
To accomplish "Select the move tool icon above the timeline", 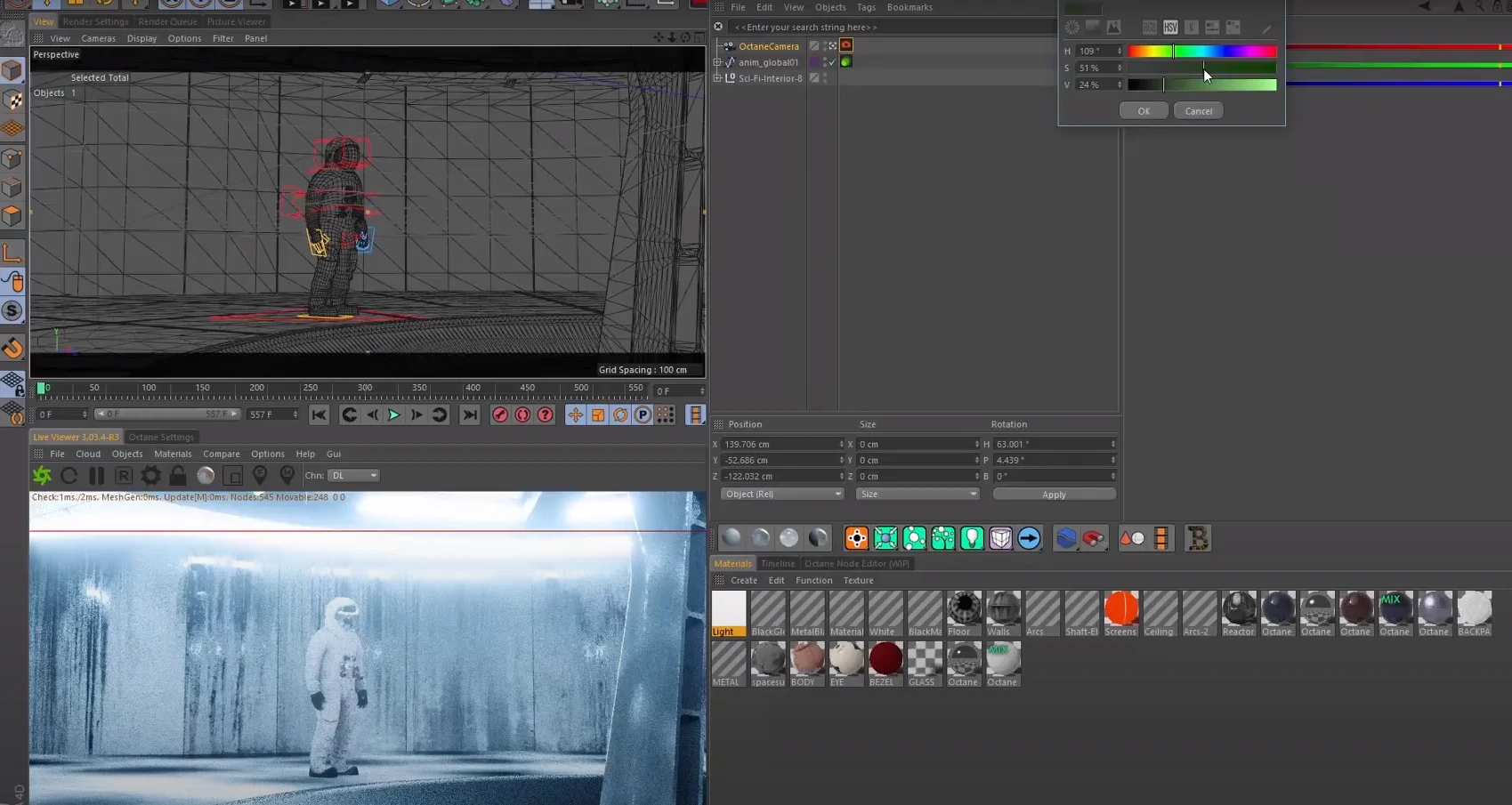I will pyautogui.click(x=576, y=415).
